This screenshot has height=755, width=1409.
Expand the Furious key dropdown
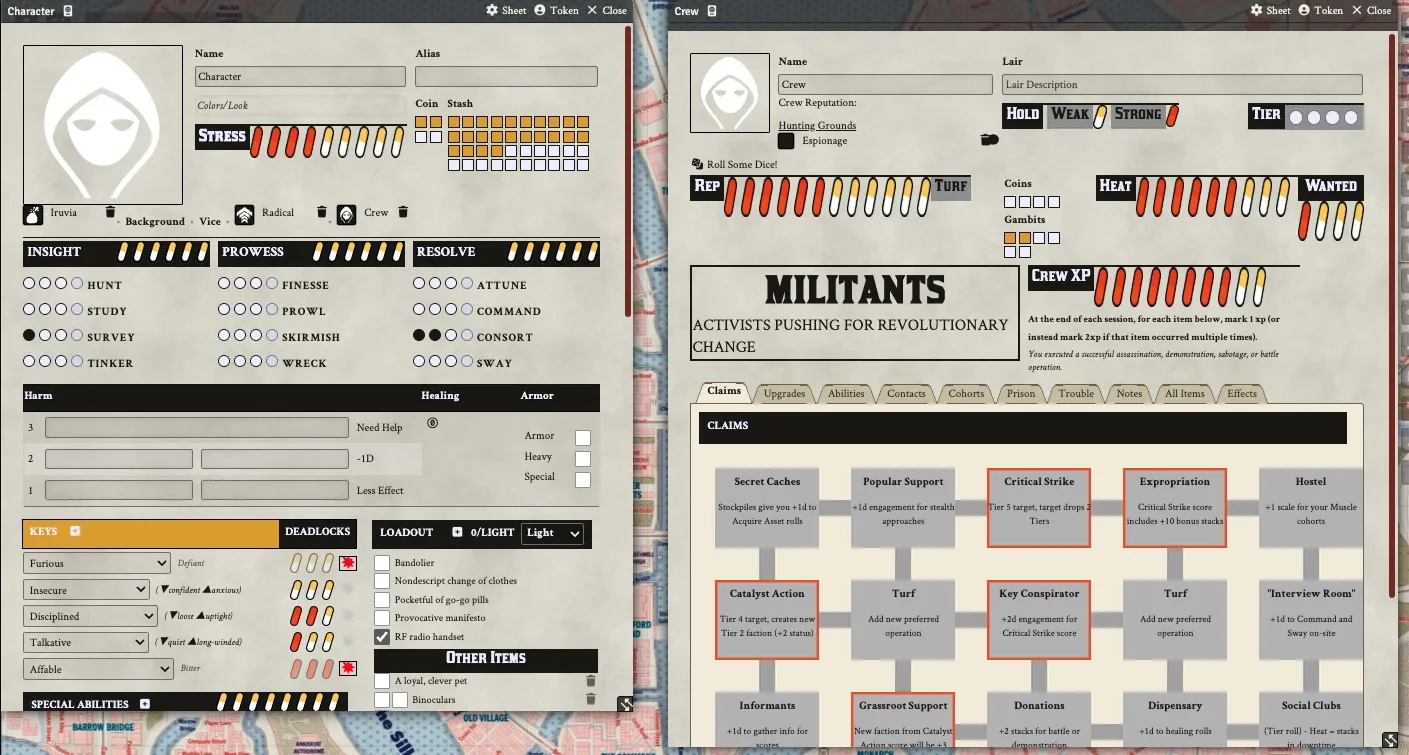click(x=97, y=564)
